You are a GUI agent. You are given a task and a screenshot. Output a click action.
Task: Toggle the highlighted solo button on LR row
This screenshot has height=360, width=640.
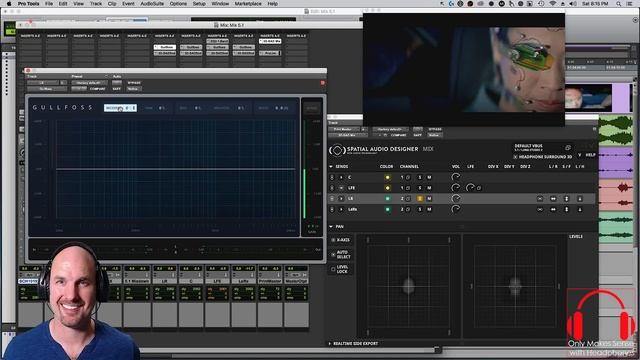click(x=420, y=199)
